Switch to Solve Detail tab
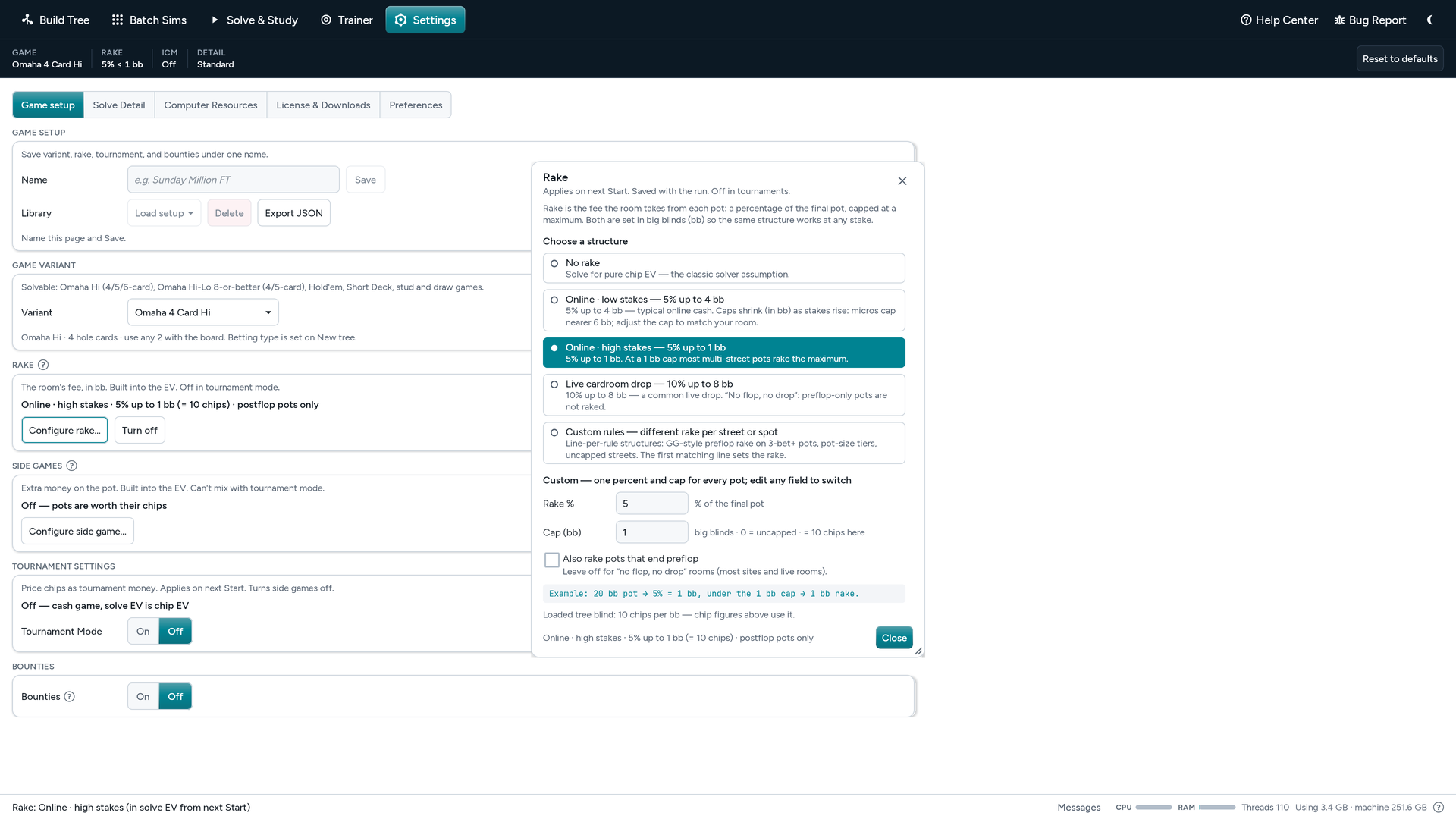Image resolution: width=1456 pixels, height=819 pixels. click(119, 105)
